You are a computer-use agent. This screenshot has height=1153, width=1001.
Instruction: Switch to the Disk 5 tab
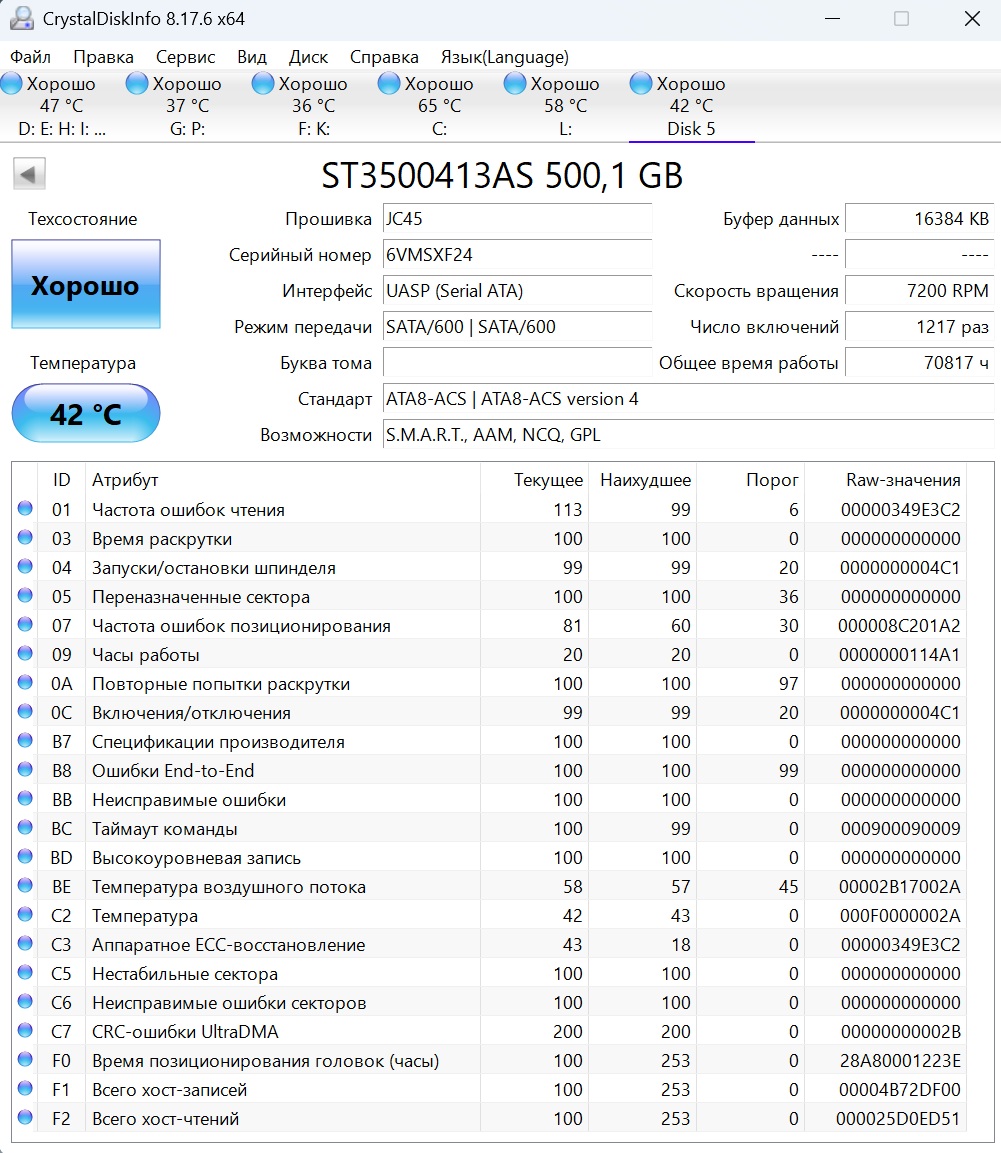pyautogui.click(x=691, y=106)
